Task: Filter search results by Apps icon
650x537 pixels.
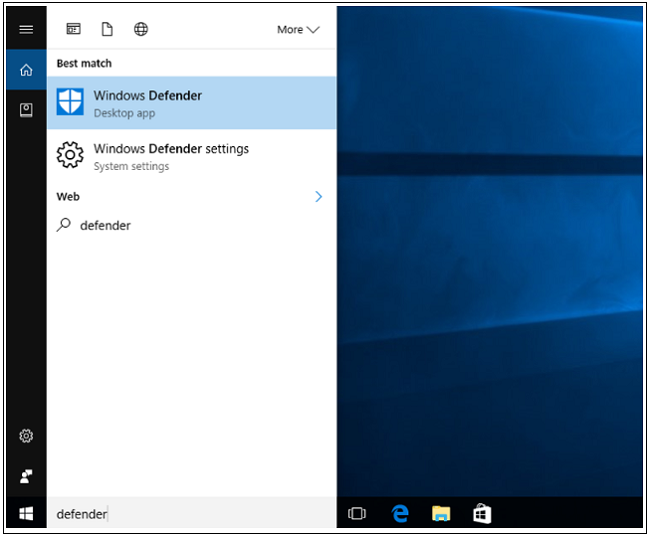Action: pyautogui.click(x=73, y=29)
